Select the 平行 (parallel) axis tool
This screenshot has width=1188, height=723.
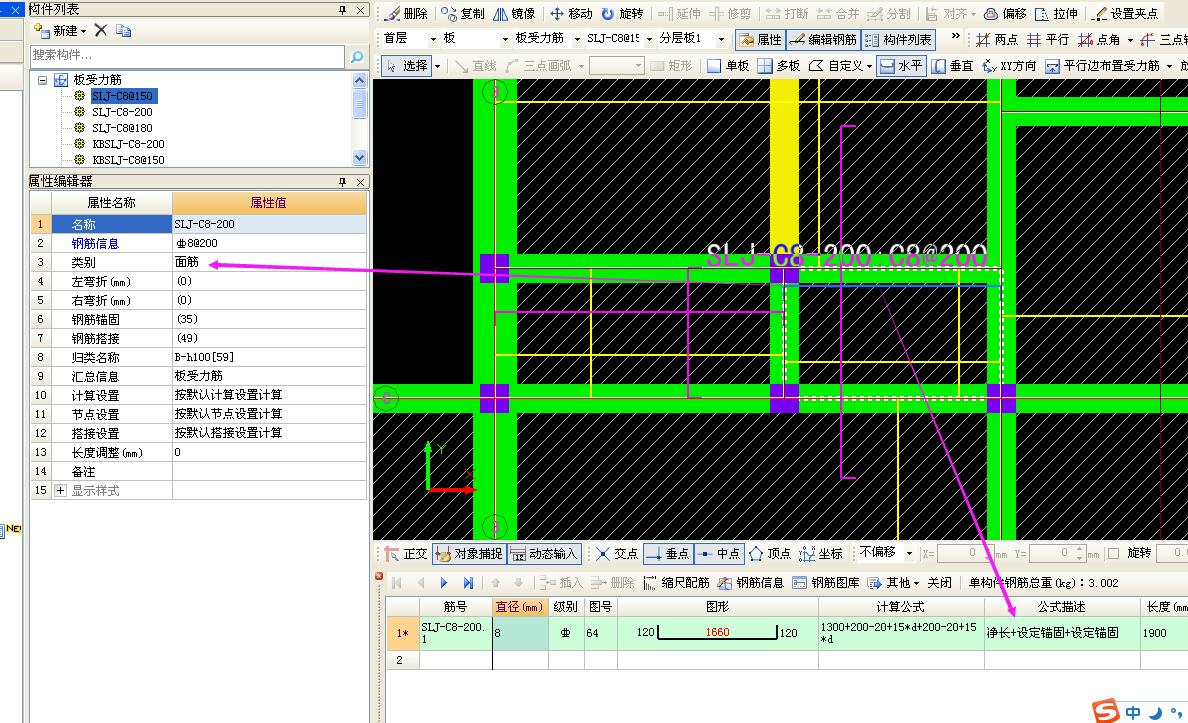pyautogui.click(x=1048, y=39)
